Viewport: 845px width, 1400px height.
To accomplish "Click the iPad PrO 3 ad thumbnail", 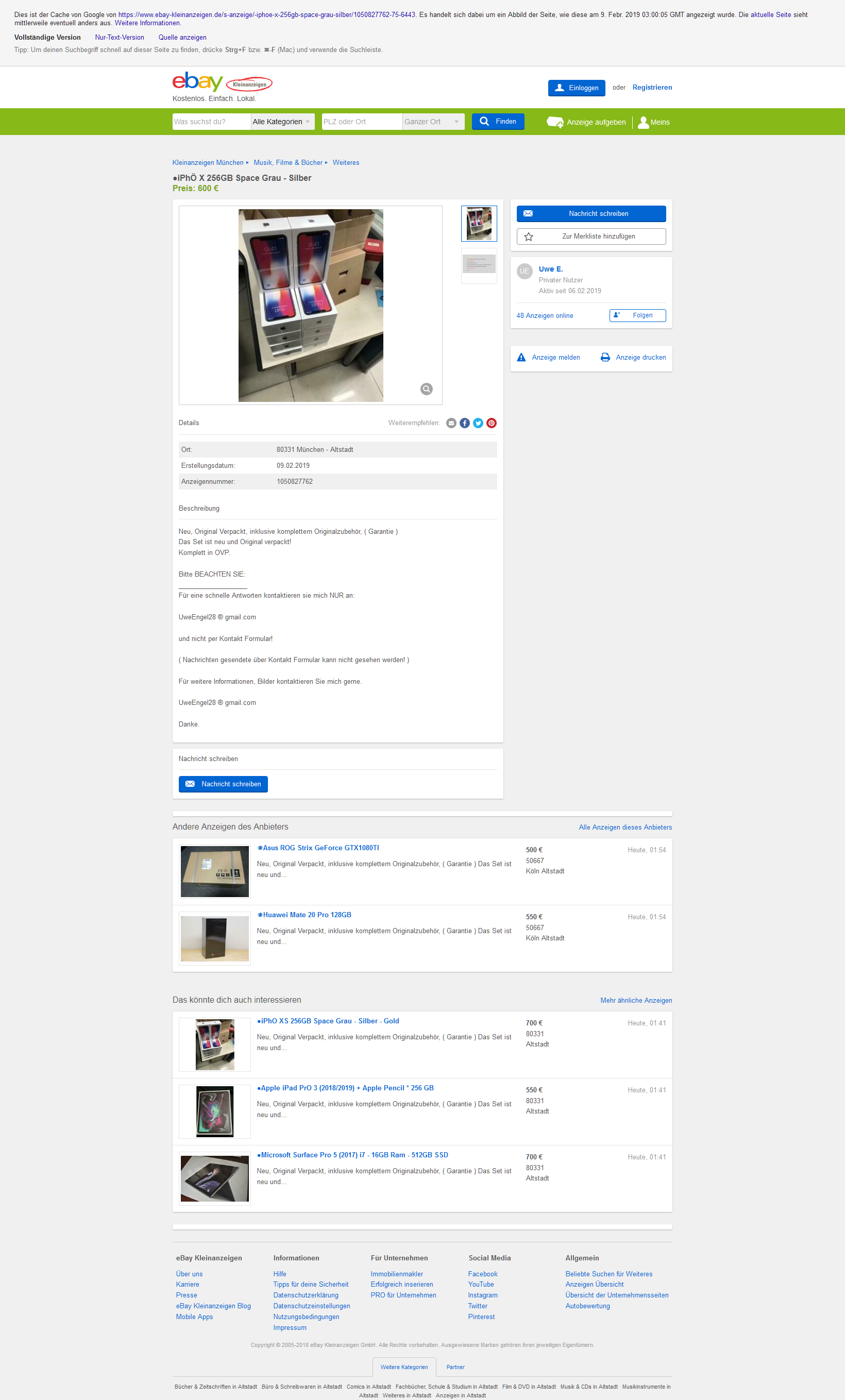I will click(x=215, y=1112).
